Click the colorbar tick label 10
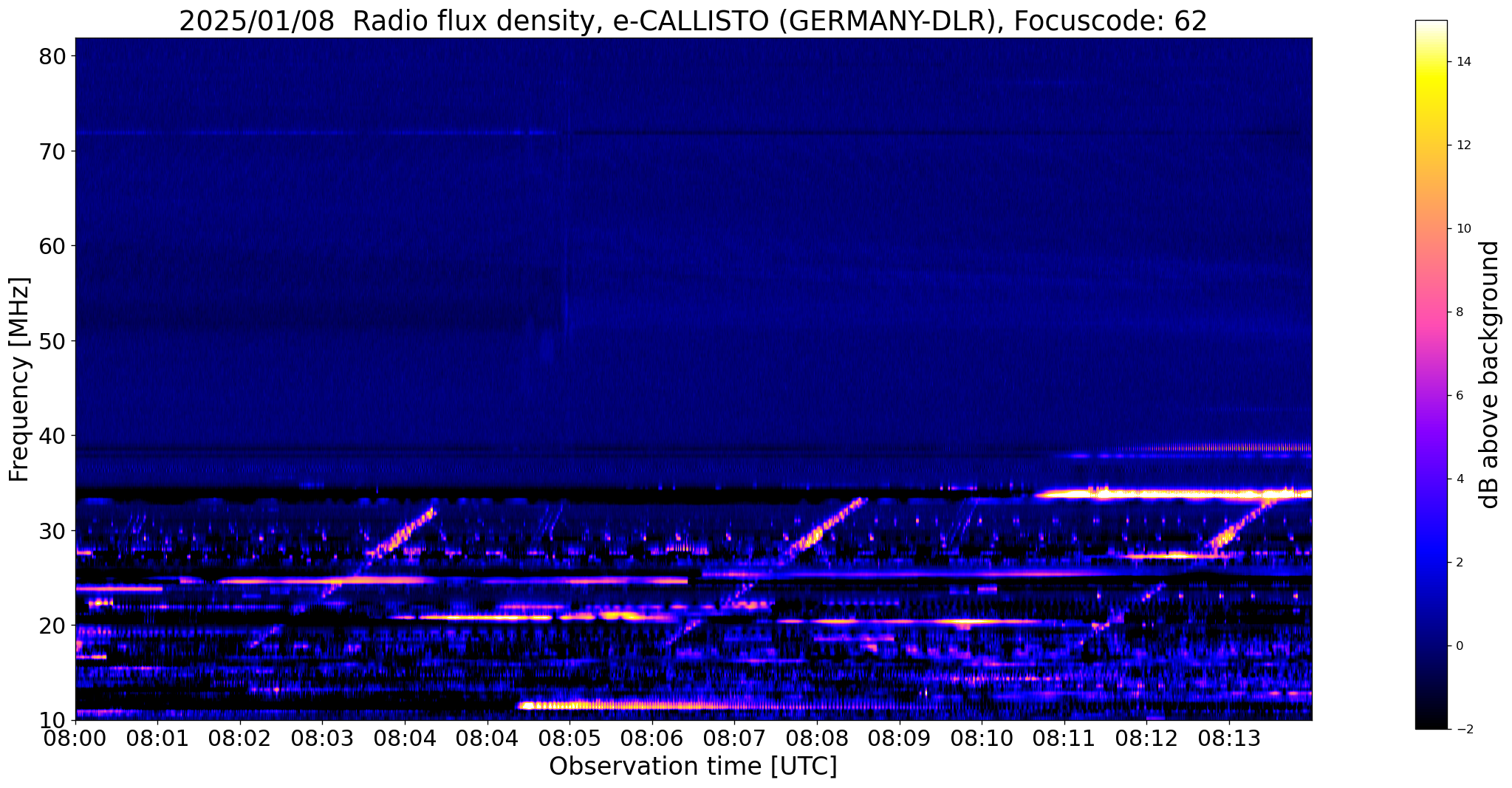 (x=1463, y=229)
